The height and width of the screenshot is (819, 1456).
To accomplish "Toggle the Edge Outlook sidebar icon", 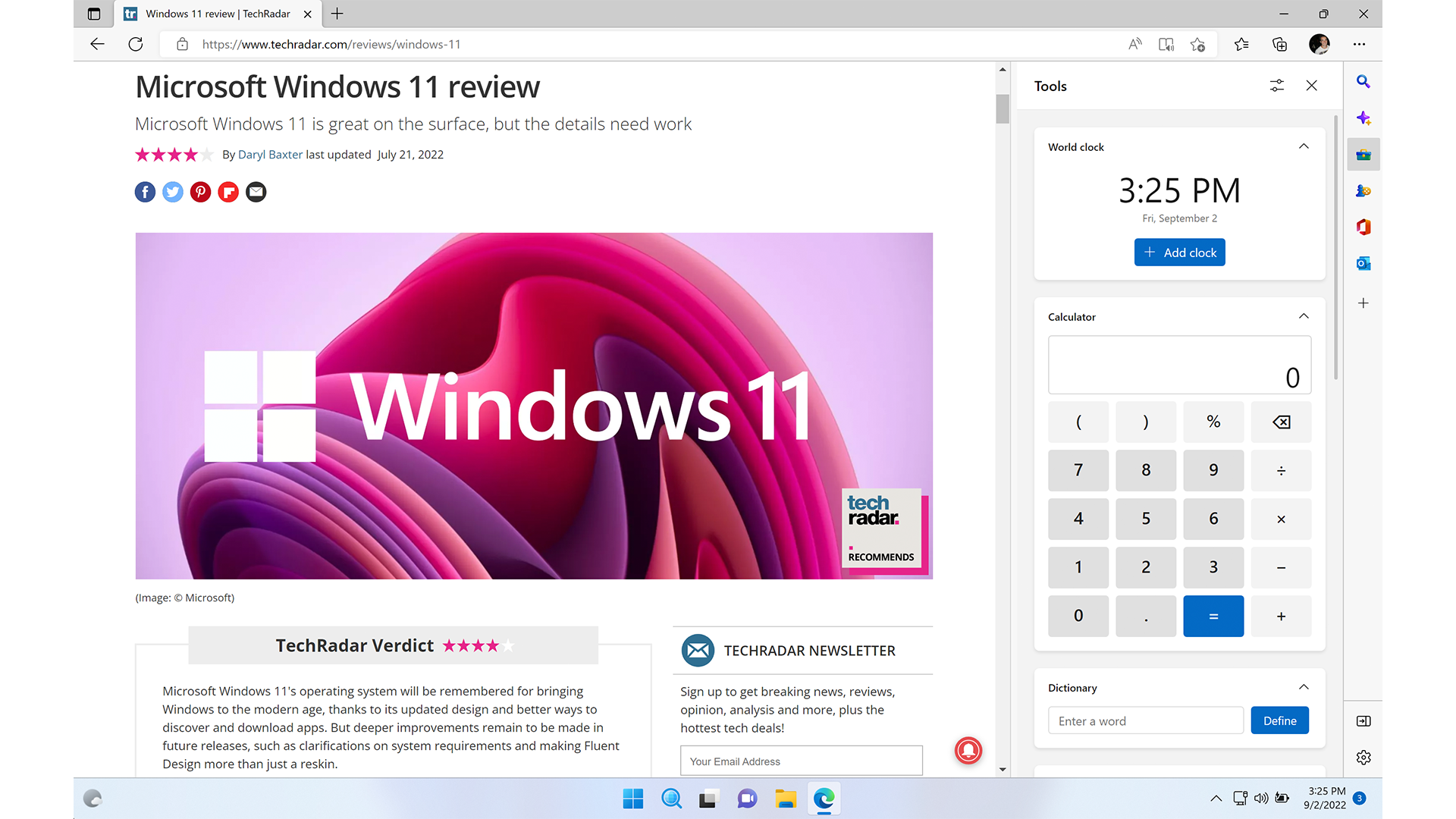I will tap(1362, 263).
